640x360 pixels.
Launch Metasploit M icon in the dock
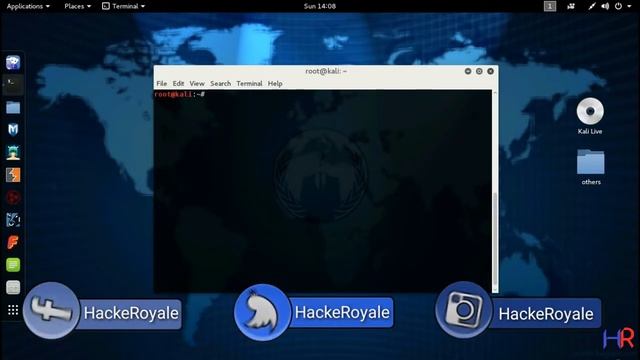click(13, 130)
